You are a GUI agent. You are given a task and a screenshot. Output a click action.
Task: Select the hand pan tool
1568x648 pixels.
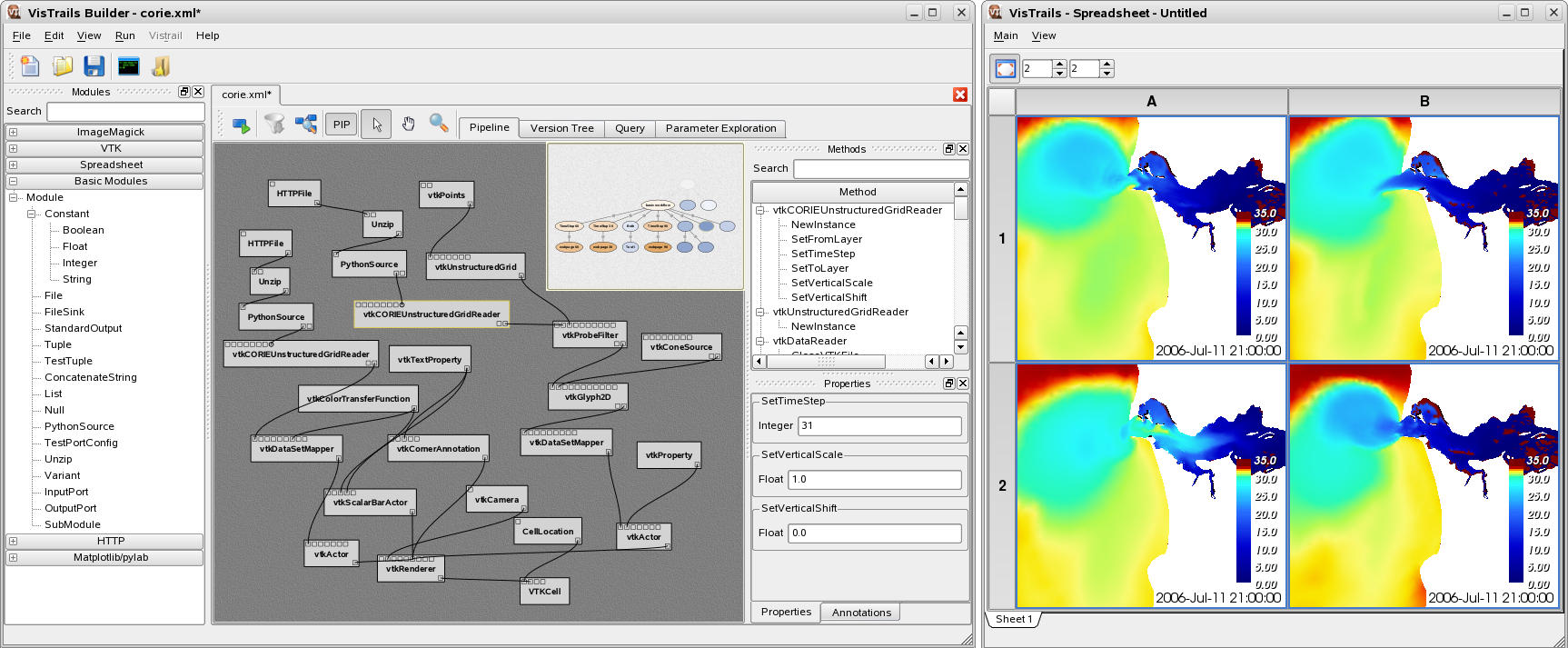[409, 124]
